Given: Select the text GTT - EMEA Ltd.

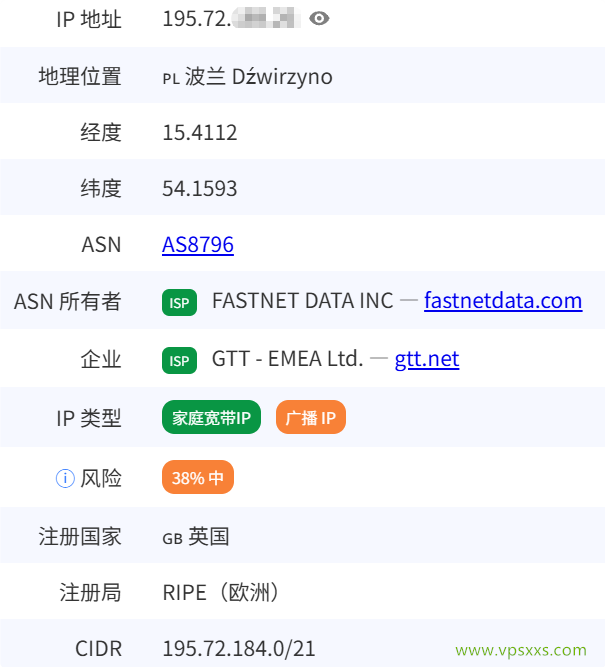Looking at the screenshot, I should coord(288,359).
